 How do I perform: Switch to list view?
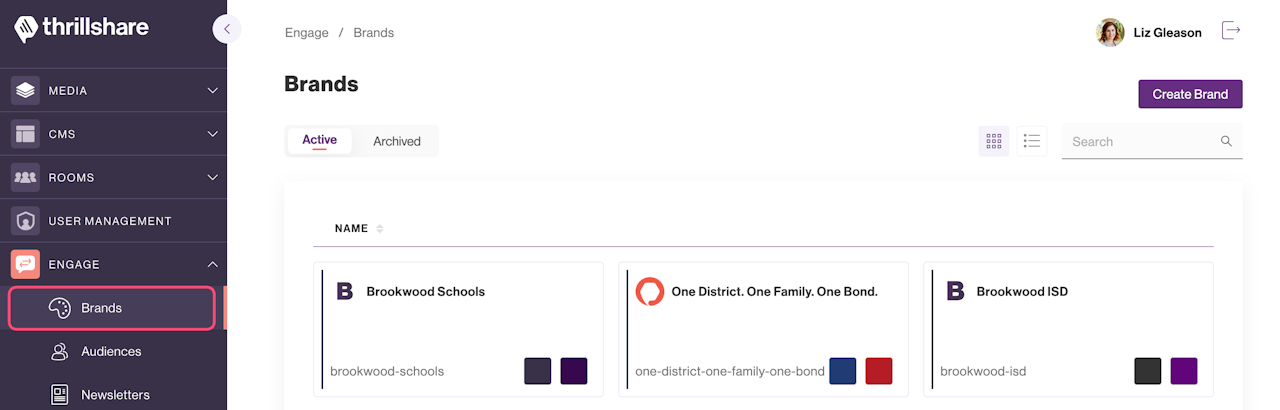coord(1032,141)
